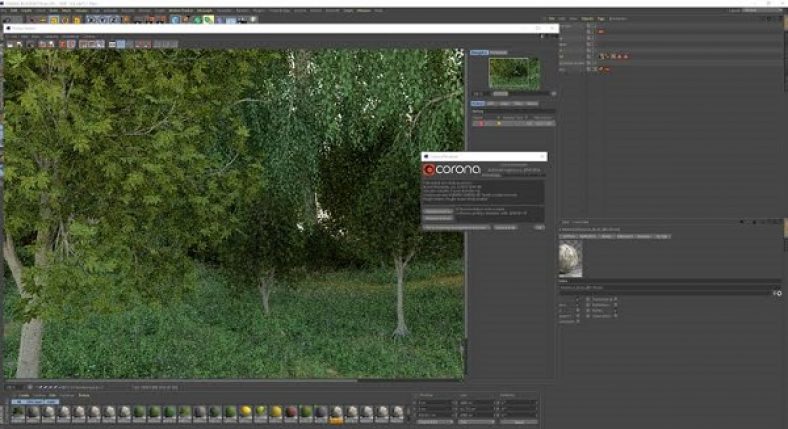Click Picture Viewer save image icon

tap(19, 44)
